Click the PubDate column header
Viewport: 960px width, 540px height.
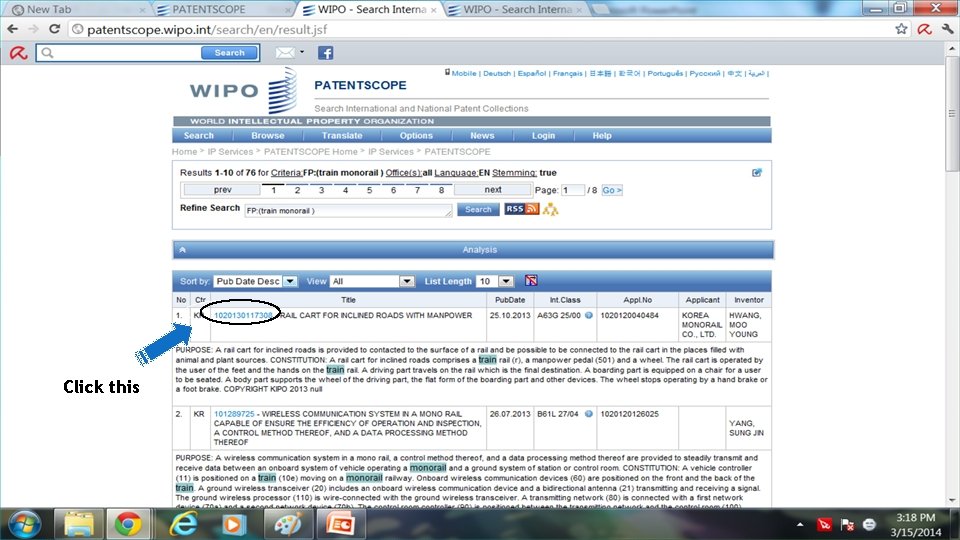point(509,300)
